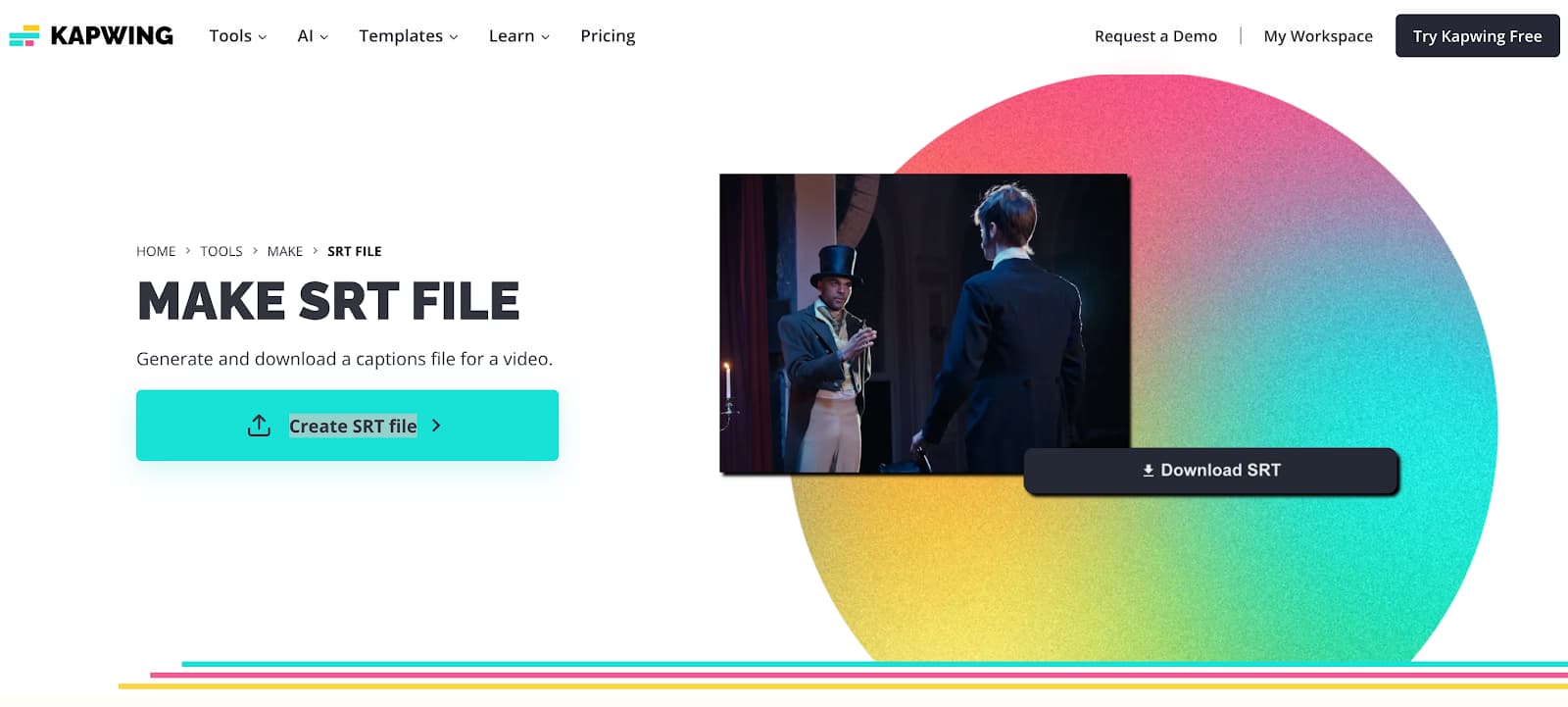The height and width of the screenshot is (707, 1568).
Task: Click the Try Kapwing Free button
Action: click(1477, 35)
